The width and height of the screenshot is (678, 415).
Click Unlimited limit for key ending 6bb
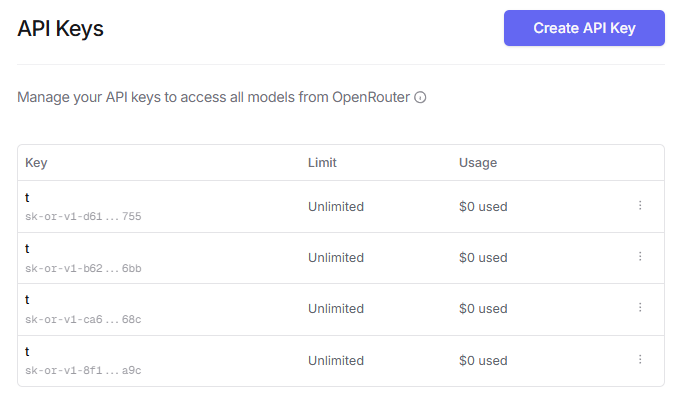pos(336,258)
